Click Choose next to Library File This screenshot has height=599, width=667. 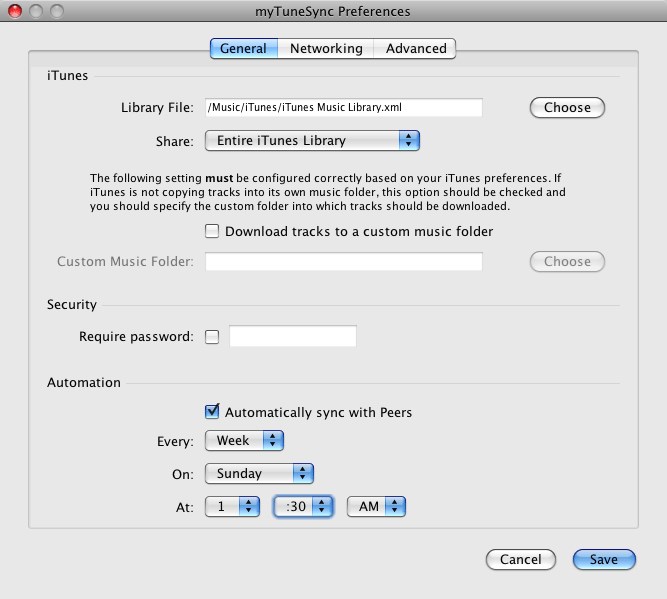(x=567, y=108)
